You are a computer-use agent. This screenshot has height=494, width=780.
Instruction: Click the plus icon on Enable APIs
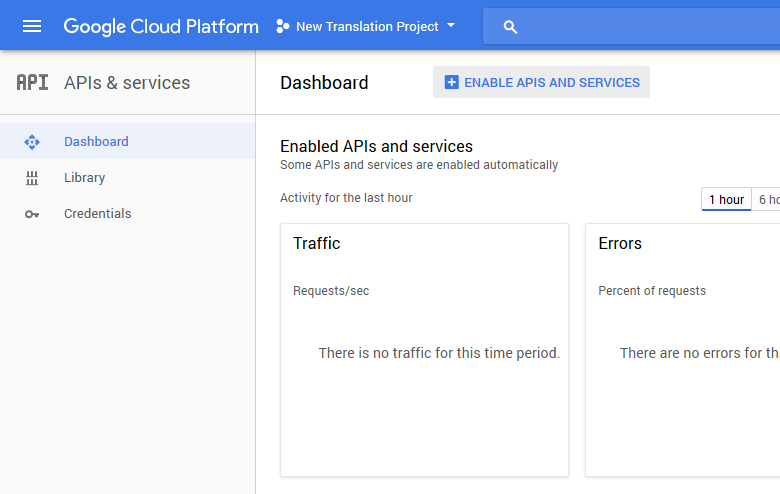click(x=451, y=82)
